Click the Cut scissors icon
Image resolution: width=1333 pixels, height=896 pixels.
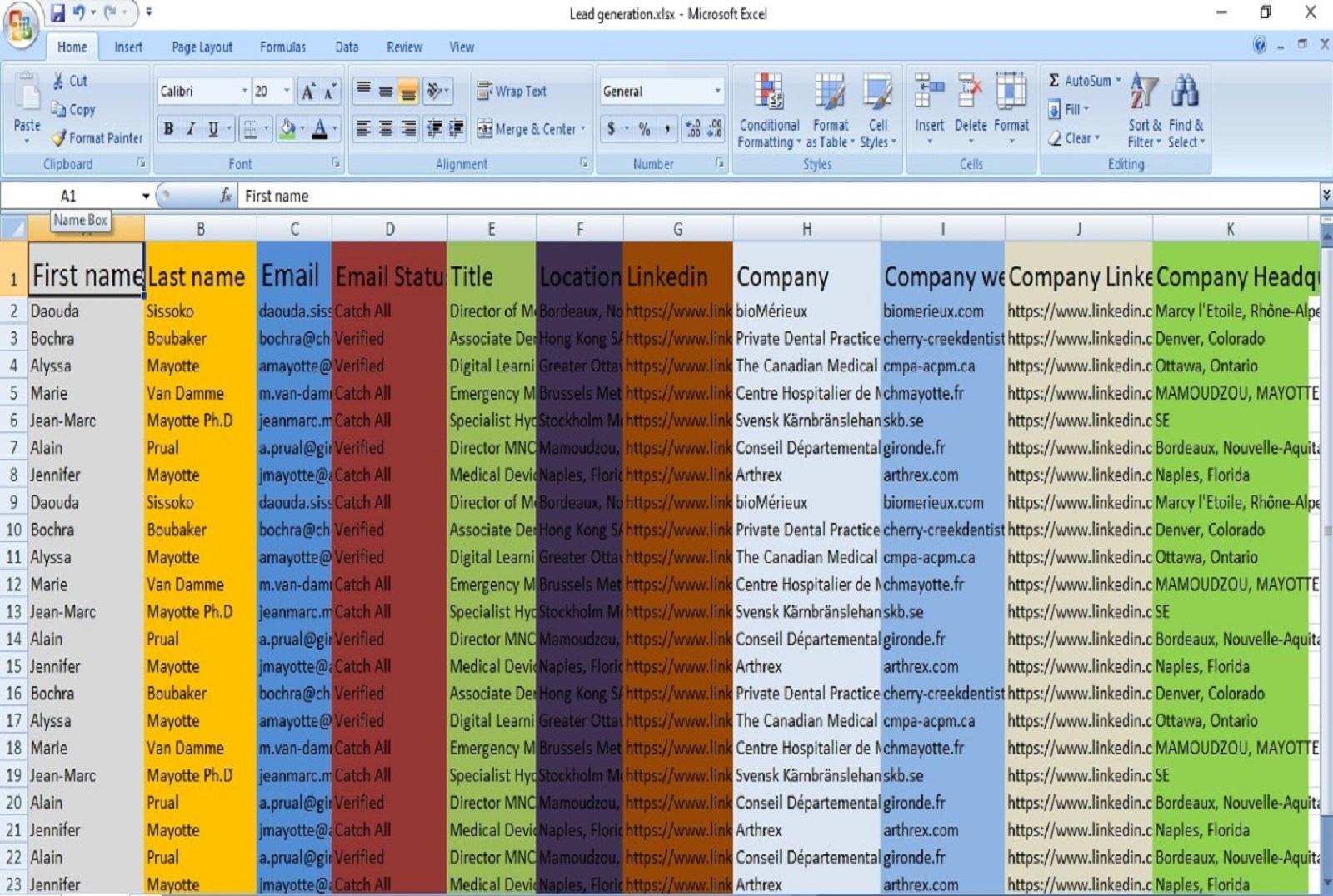(58, 81)
